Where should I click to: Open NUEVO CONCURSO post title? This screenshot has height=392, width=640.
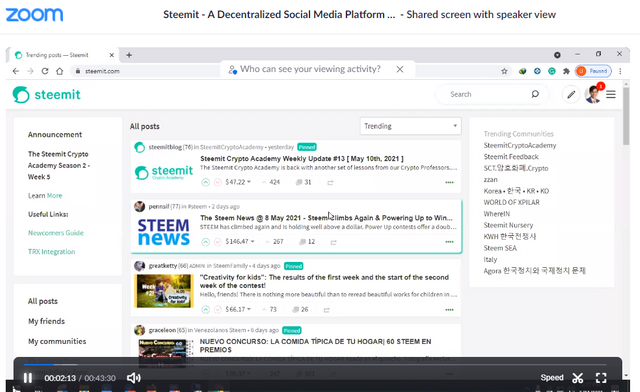[315, 345]
